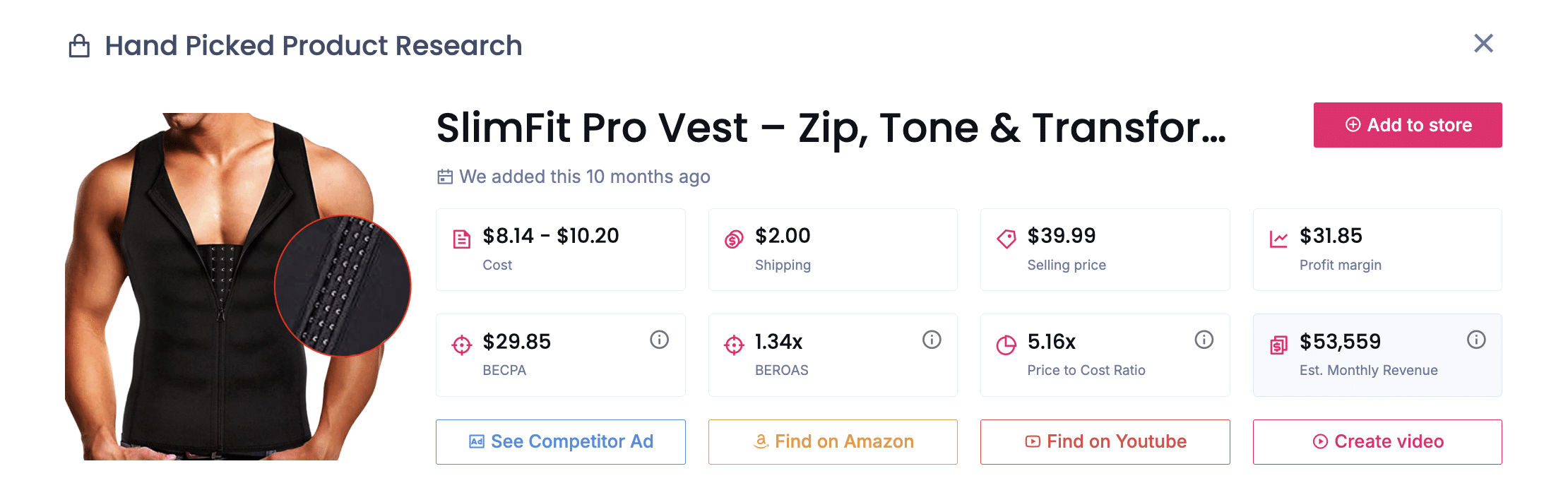
Task: Open the BECPA info tooltip
Action: [x=659, y=339]
